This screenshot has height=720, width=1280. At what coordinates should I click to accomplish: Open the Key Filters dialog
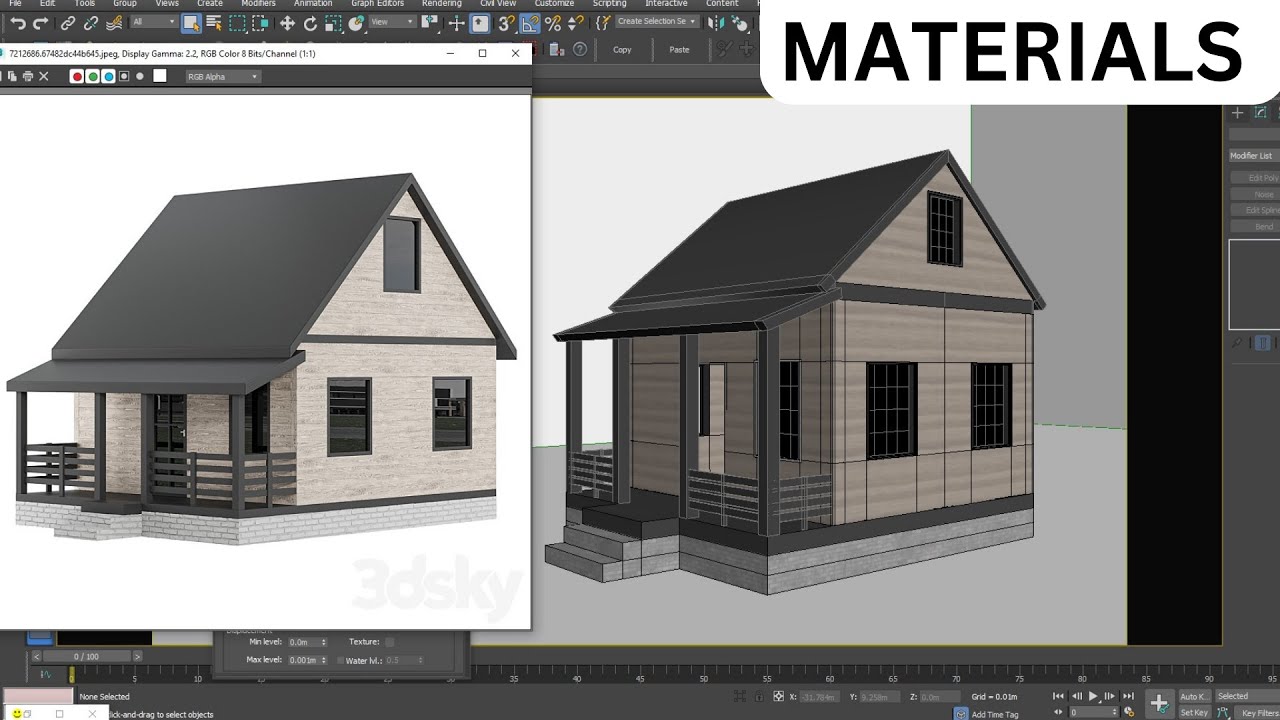[1259, 713]
